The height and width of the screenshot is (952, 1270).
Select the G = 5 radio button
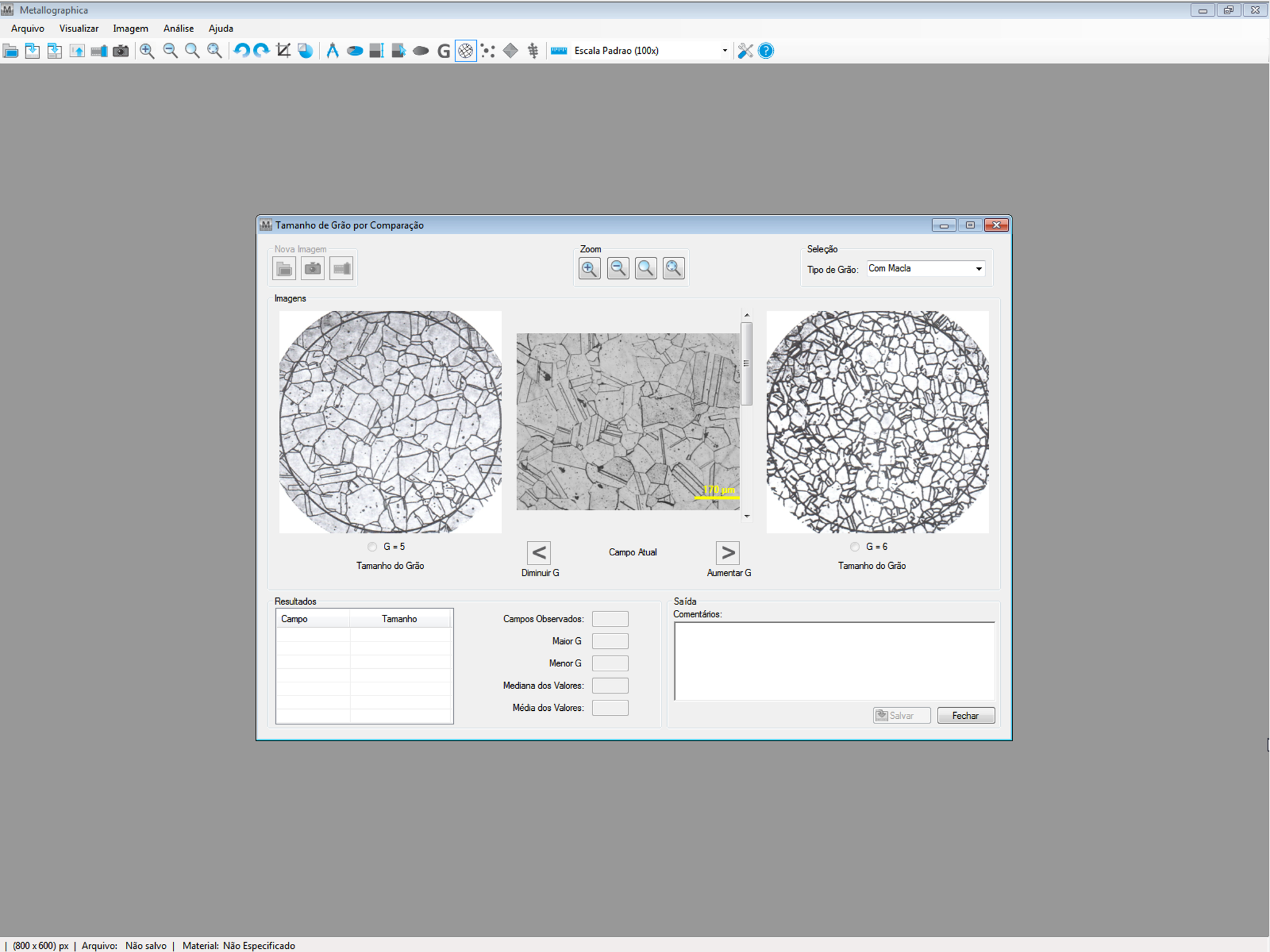[372, 547]
